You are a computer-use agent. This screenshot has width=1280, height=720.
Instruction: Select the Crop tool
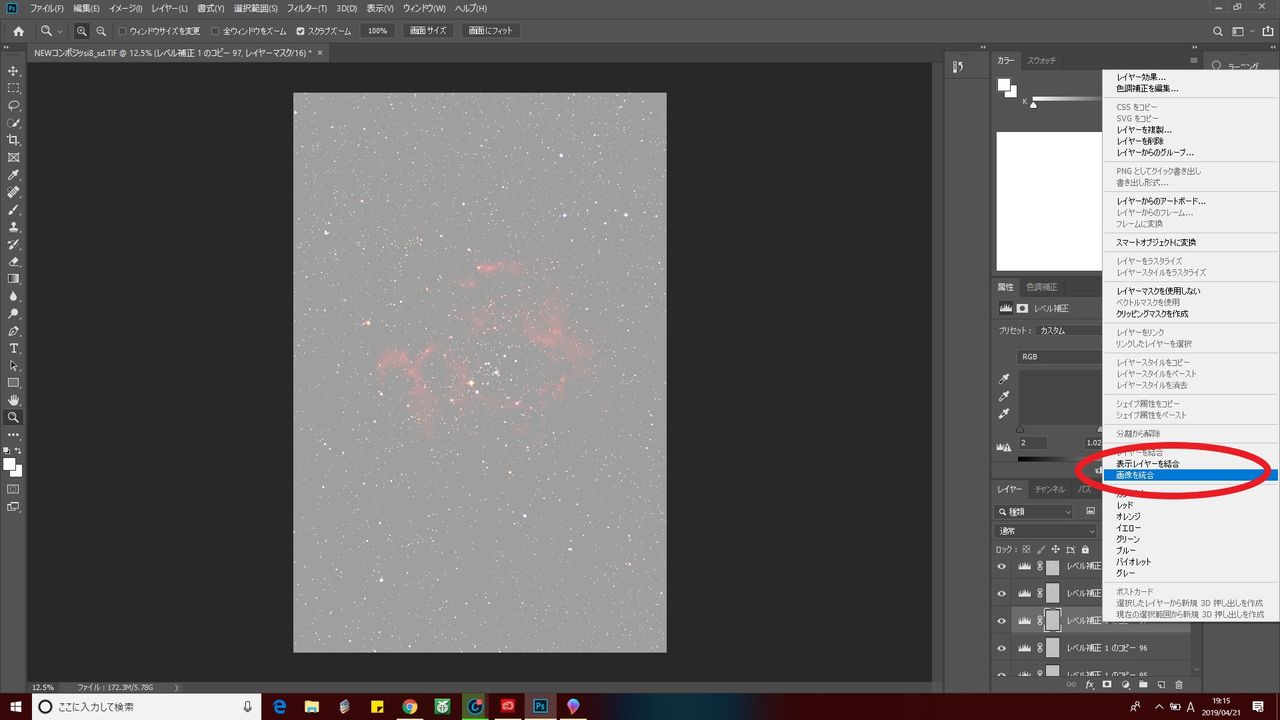[14, 140]
